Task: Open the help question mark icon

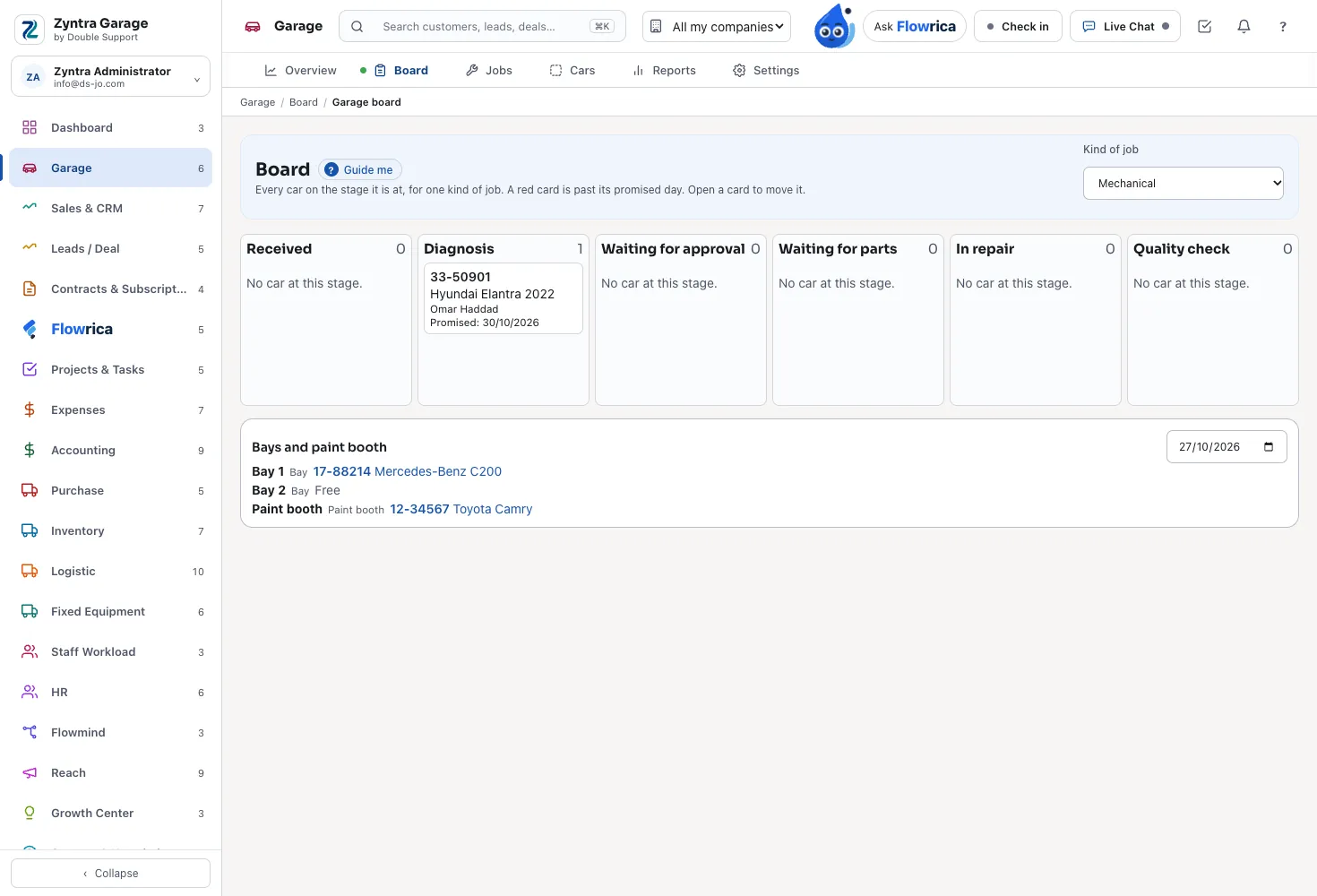Action: (1283, 27)
